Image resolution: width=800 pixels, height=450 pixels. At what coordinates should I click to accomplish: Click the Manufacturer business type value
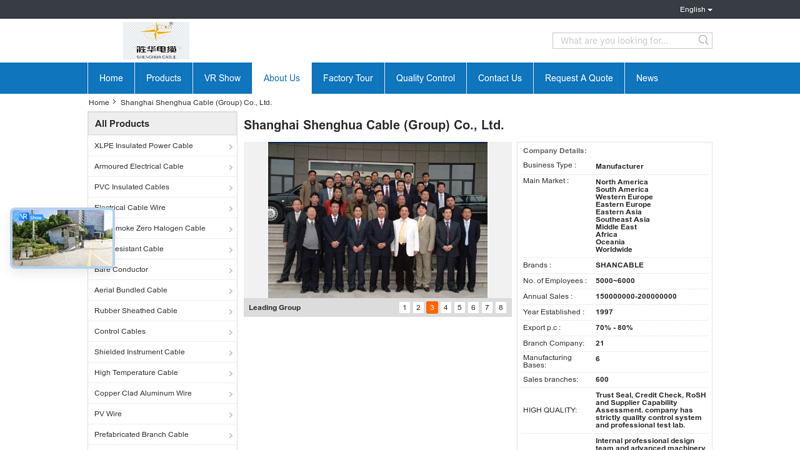click(619, 166)
